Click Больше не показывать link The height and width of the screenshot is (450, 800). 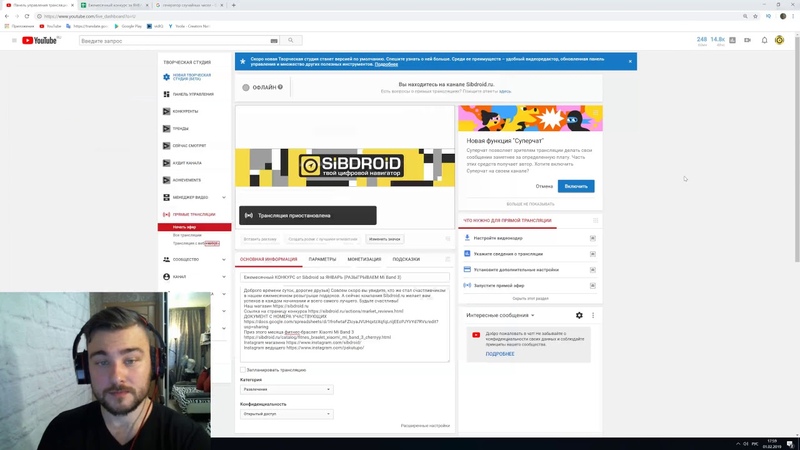click(530, 204)
